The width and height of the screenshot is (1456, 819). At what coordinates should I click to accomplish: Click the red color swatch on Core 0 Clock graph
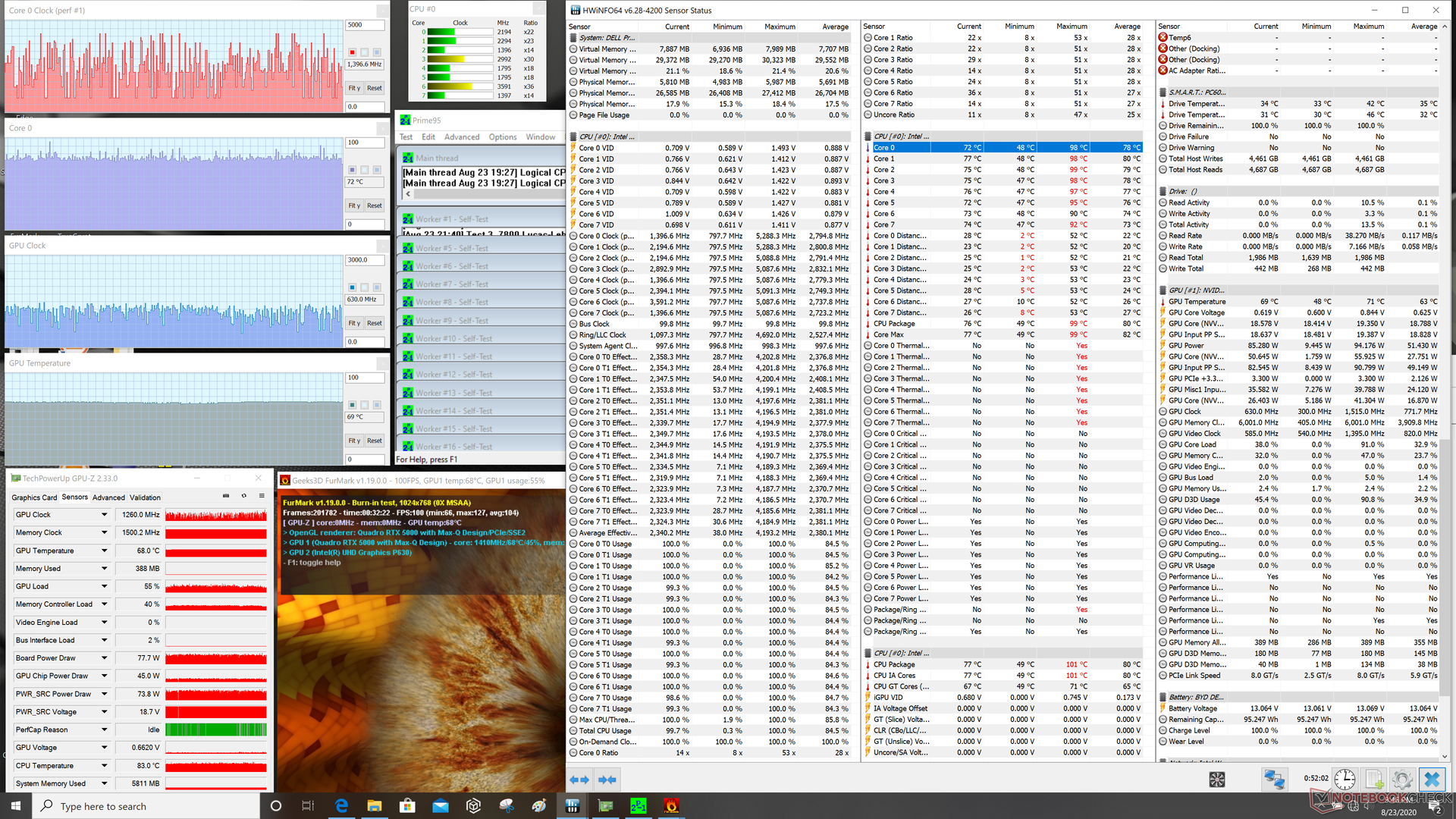click(x=352, y=52)
